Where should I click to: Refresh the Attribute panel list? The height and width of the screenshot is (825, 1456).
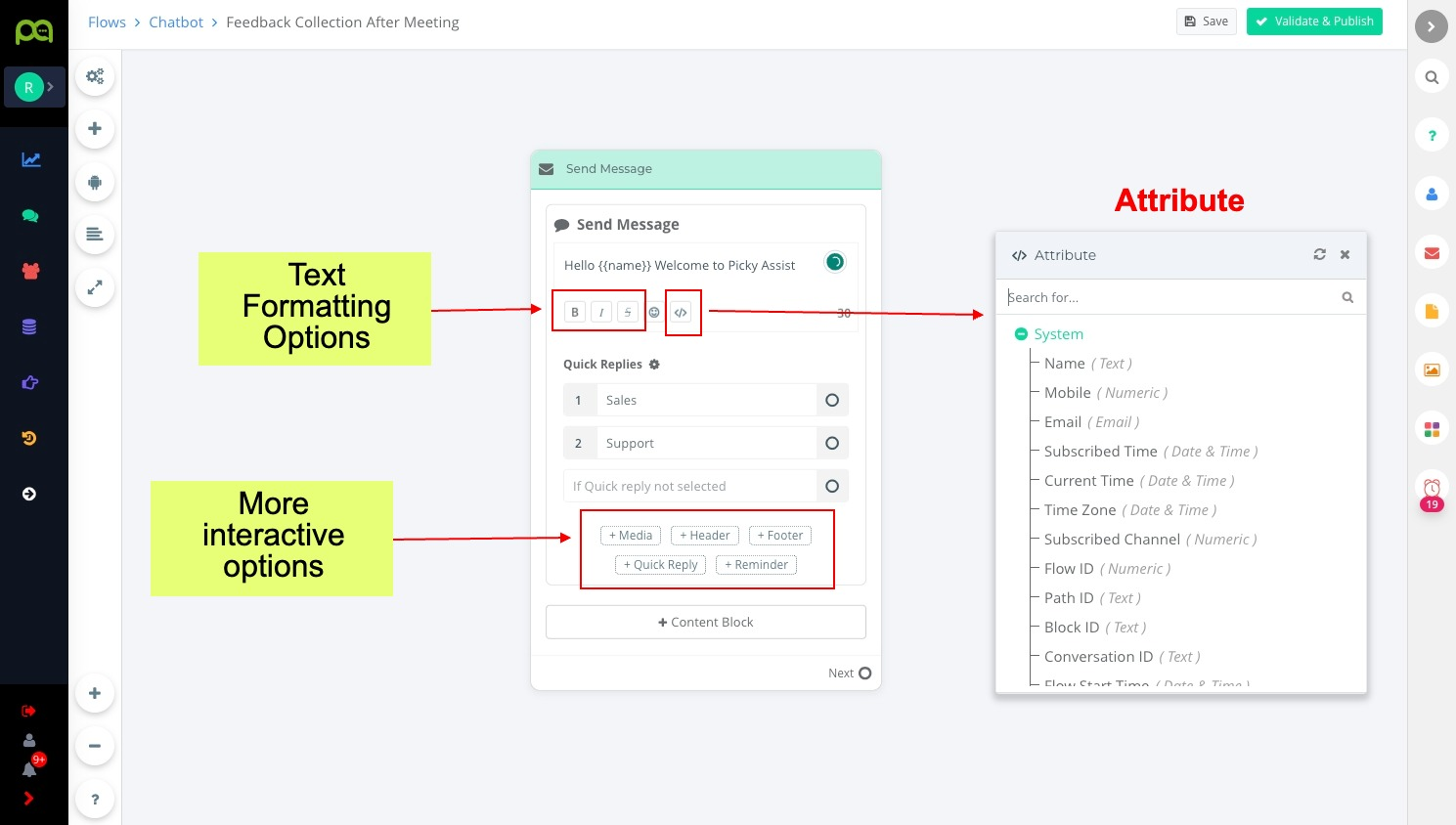[x=1319, y=254]
